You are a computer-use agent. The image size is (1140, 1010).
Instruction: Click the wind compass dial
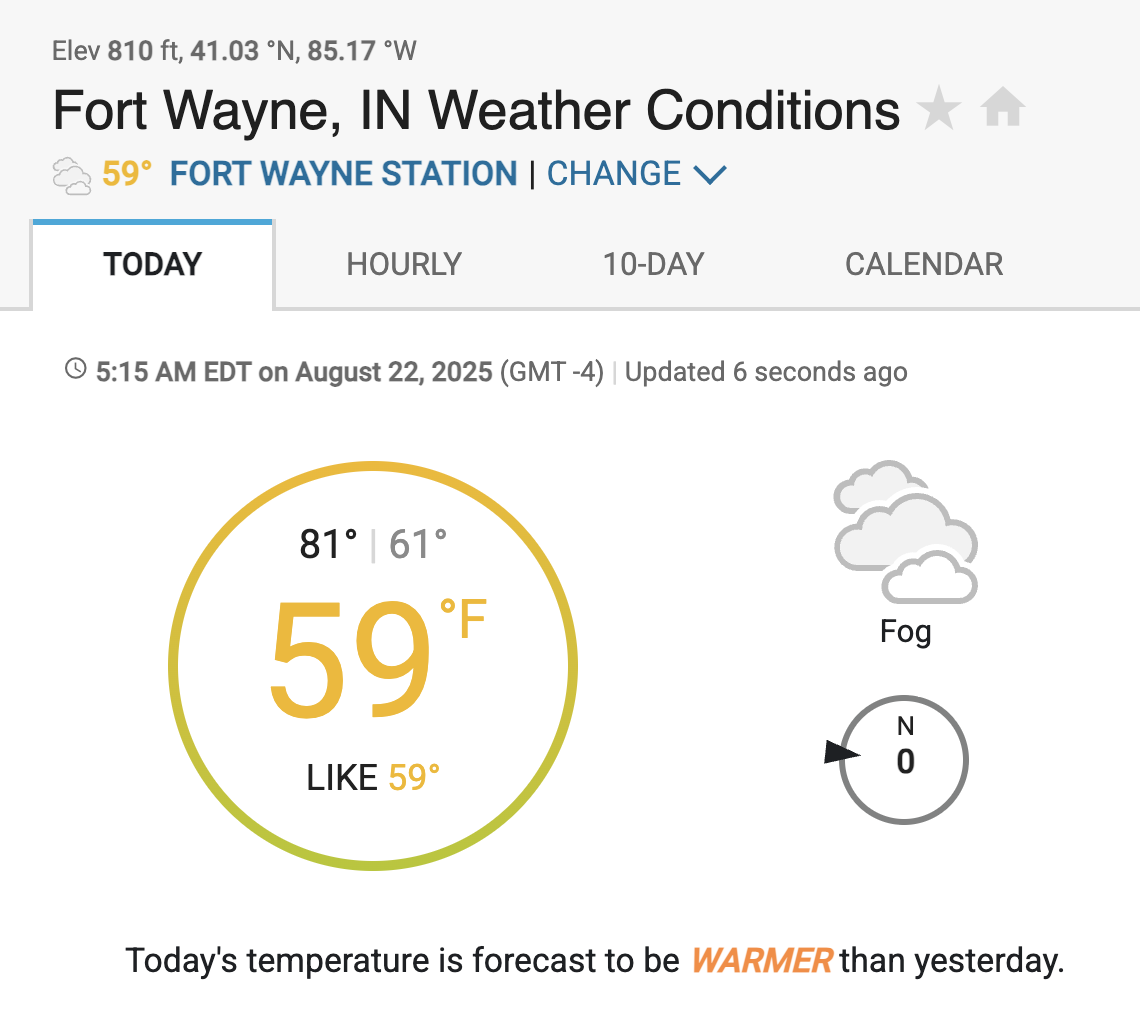pos(904,760)
